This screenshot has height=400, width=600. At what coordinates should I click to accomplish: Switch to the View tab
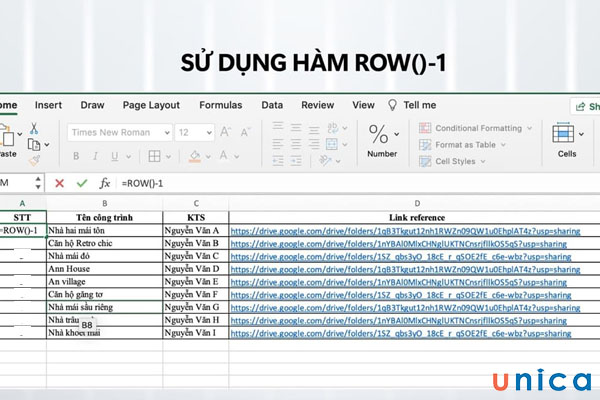(x=363, y=105)
